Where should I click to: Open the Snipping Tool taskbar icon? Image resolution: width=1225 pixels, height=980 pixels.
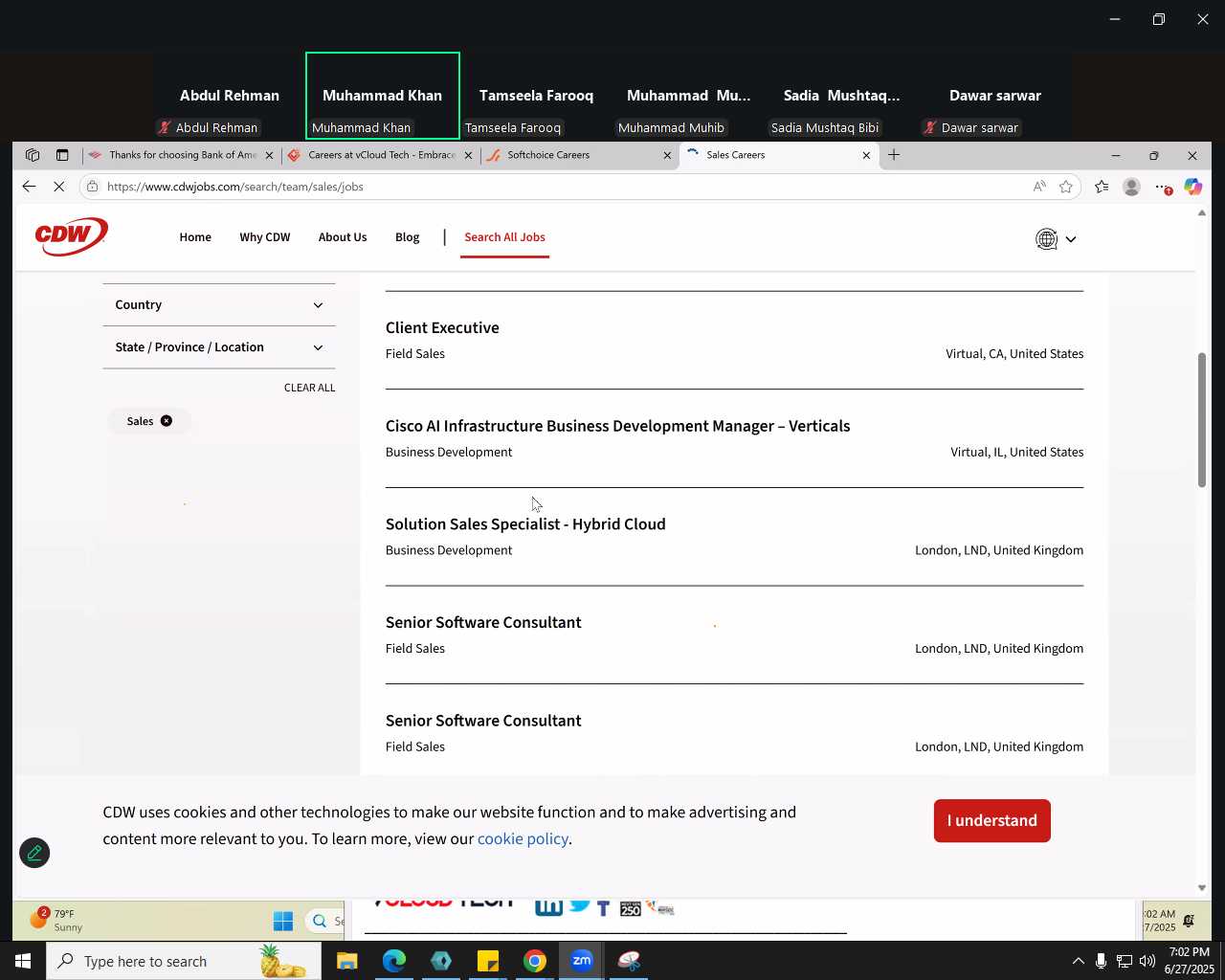[629, 961]
